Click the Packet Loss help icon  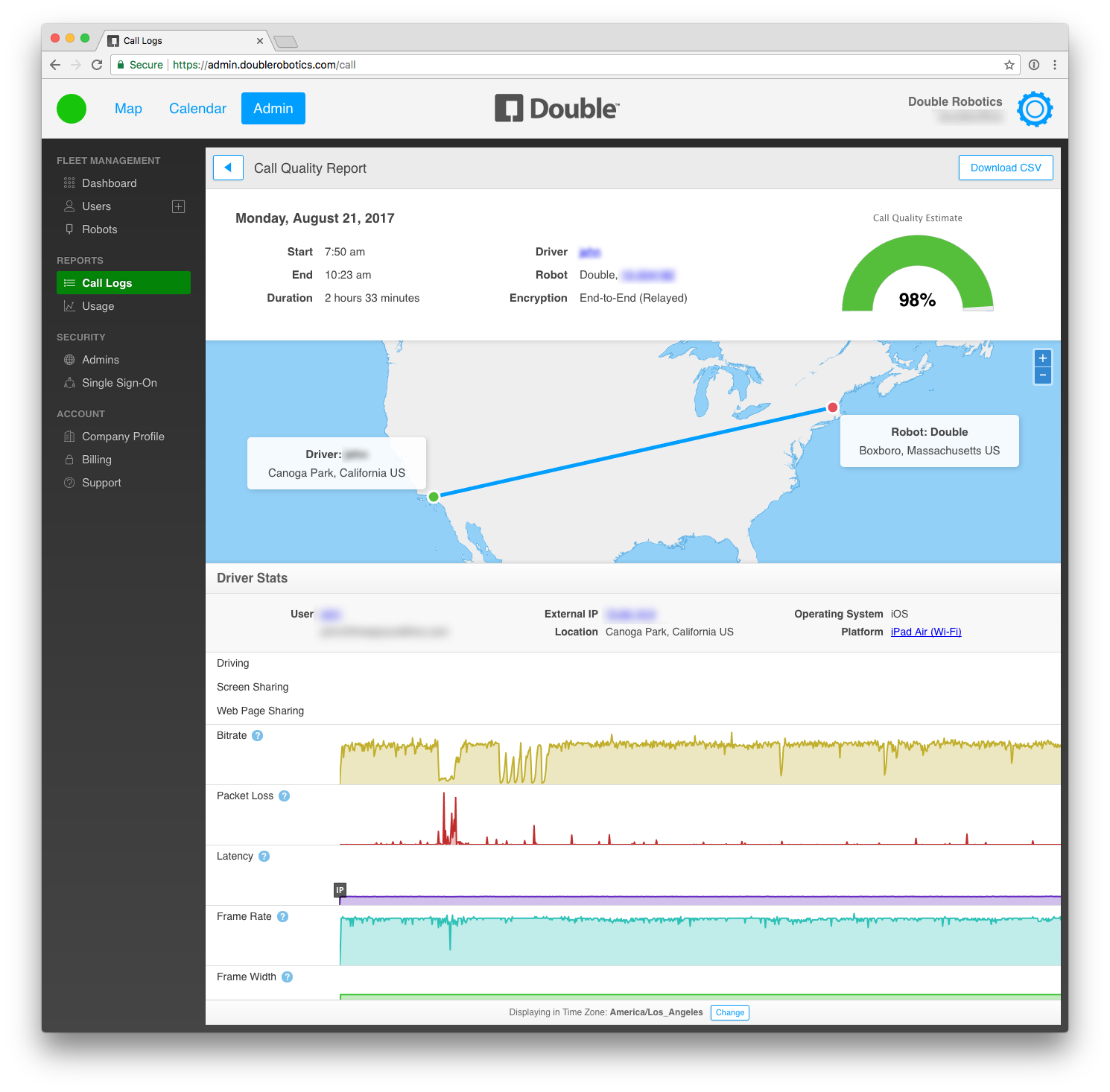pyautogui.click(x=284, y=796)
